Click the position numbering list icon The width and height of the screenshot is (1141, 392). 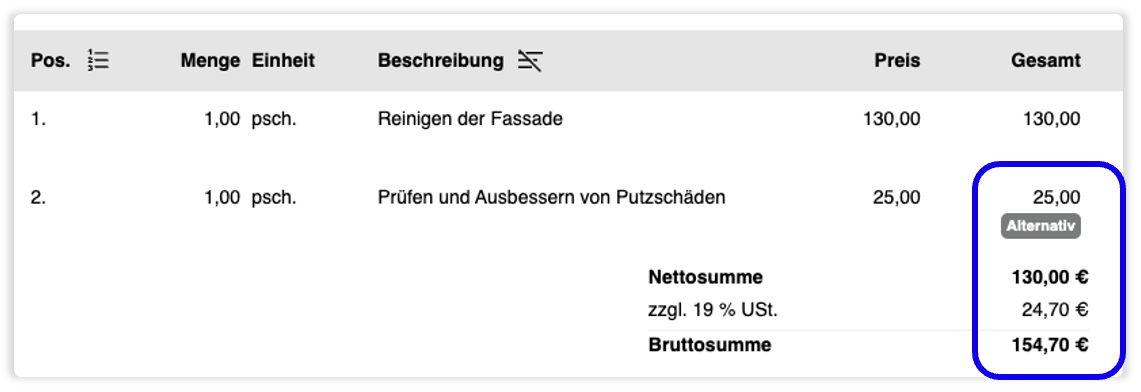[98, 60]
